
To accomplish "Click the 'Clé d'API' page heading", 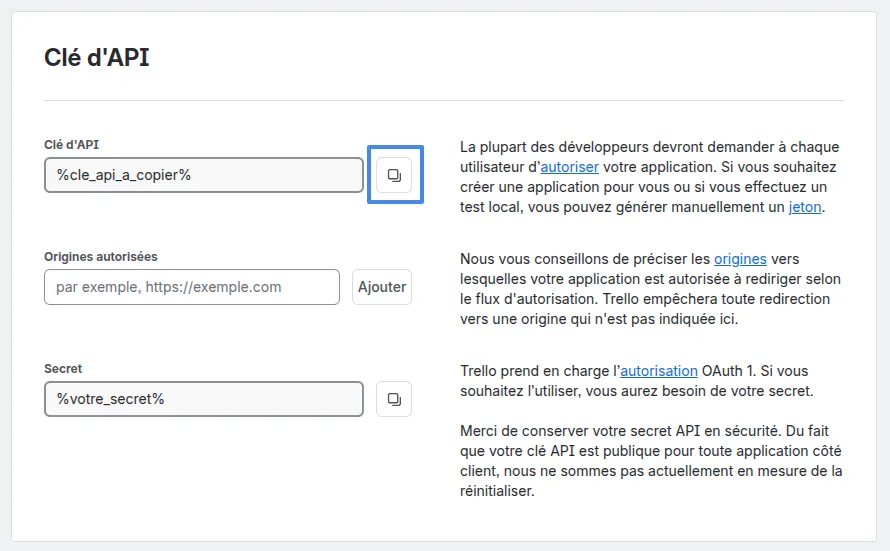I will [x=96, y=57].
